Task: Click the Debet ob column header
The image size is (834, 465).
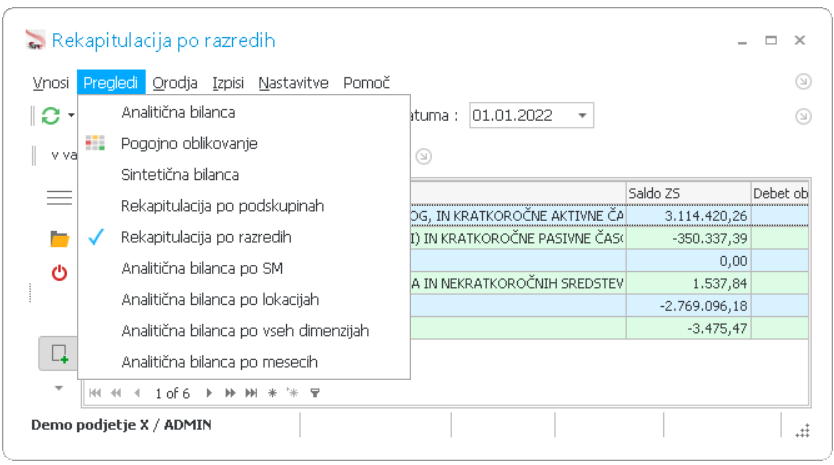Action: [780, 193]
